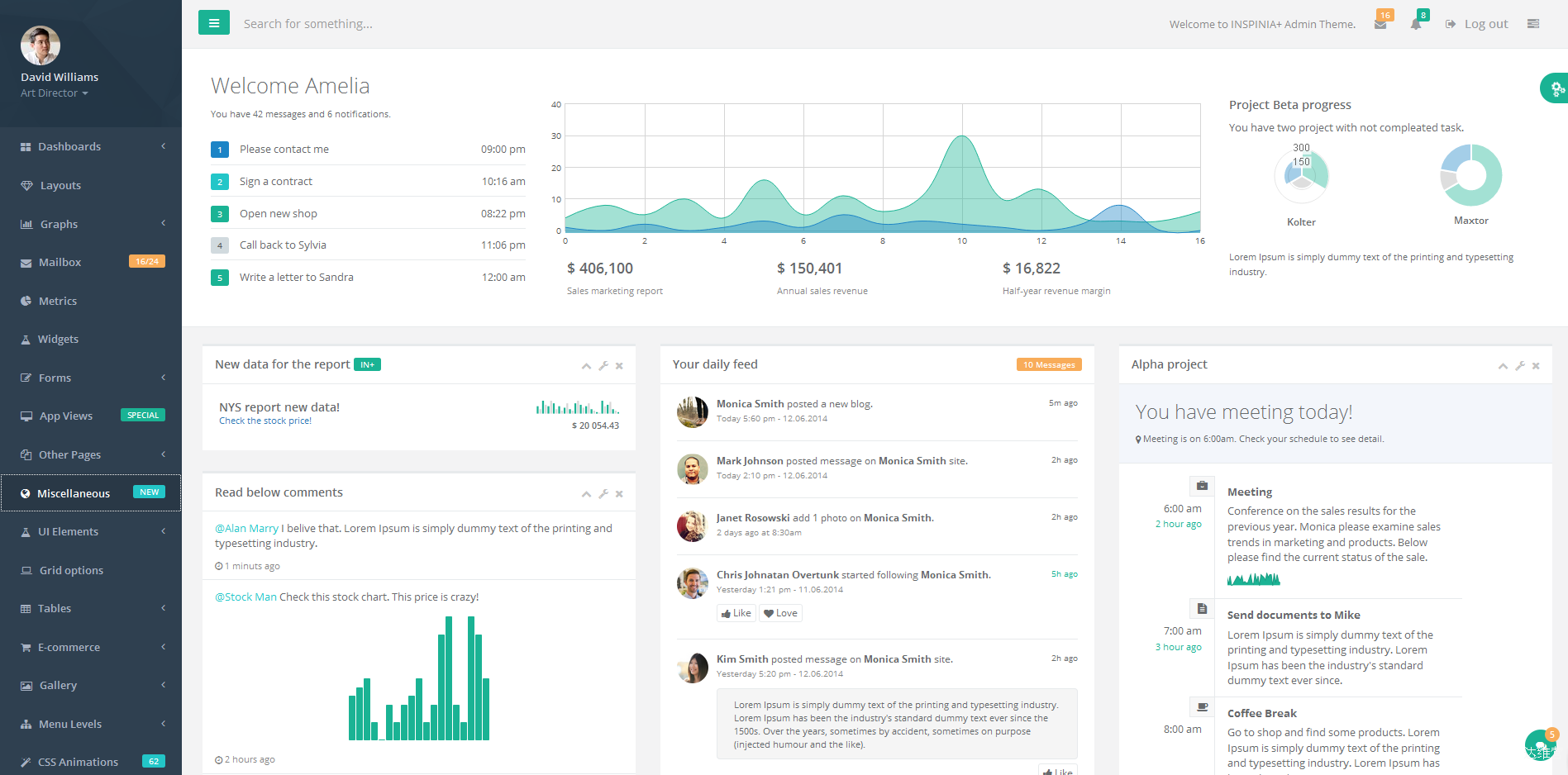Open @Stock Man mention link
1568x775 pixels.
click(245, 597)
